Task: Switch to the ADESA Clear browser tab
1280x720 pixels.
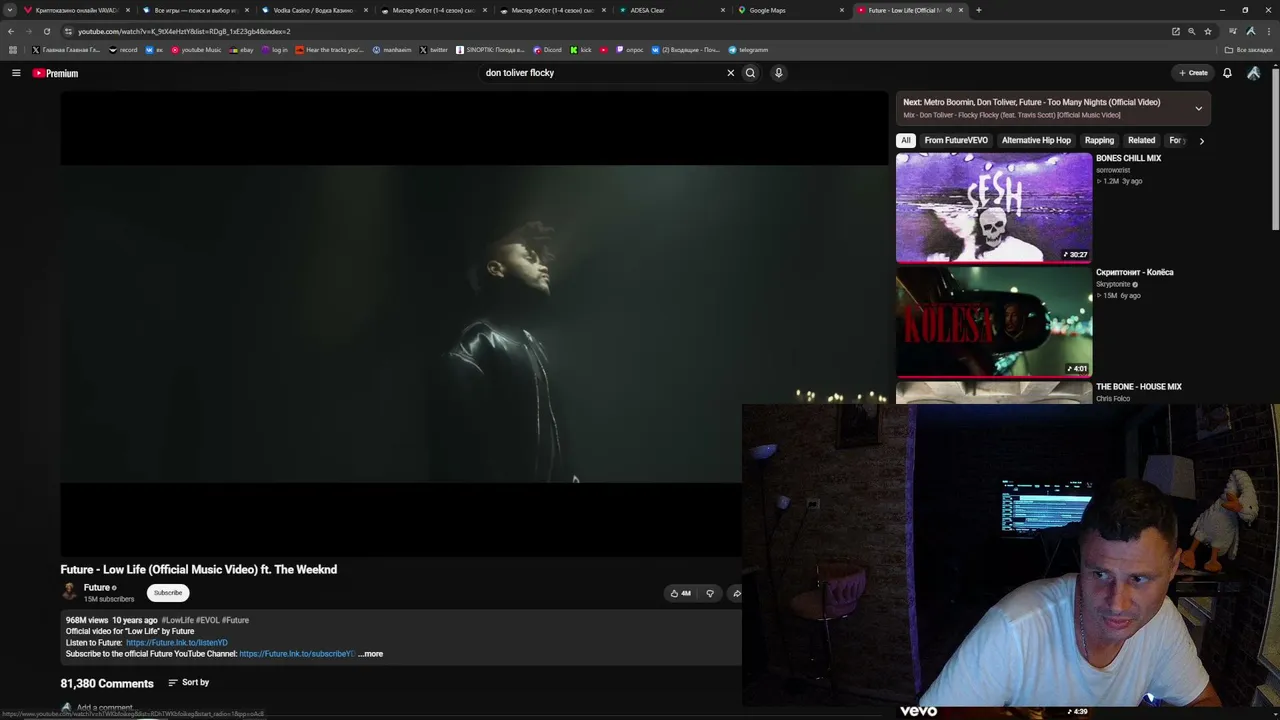Action: pos(670,10)
